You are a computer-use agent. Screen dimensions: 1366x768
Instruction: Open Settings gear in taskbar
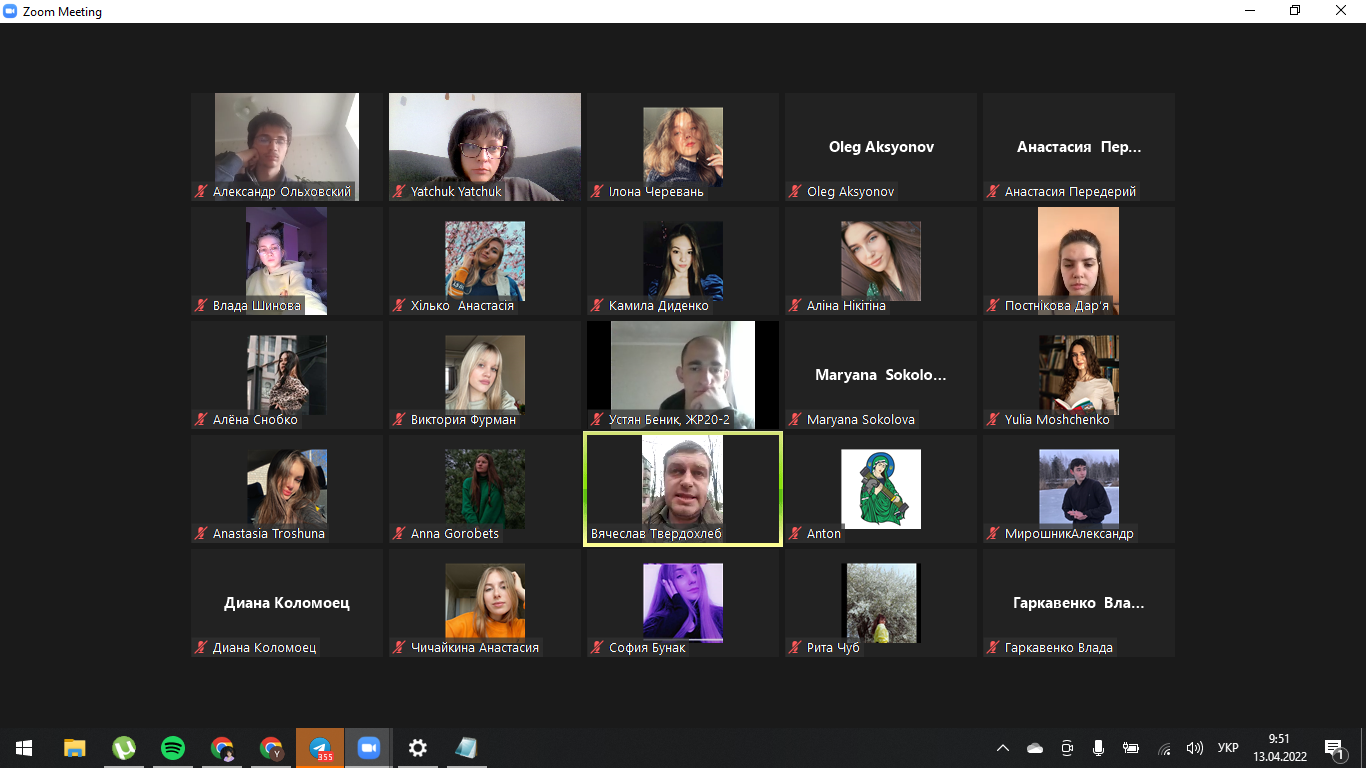(x=418, y=748)
